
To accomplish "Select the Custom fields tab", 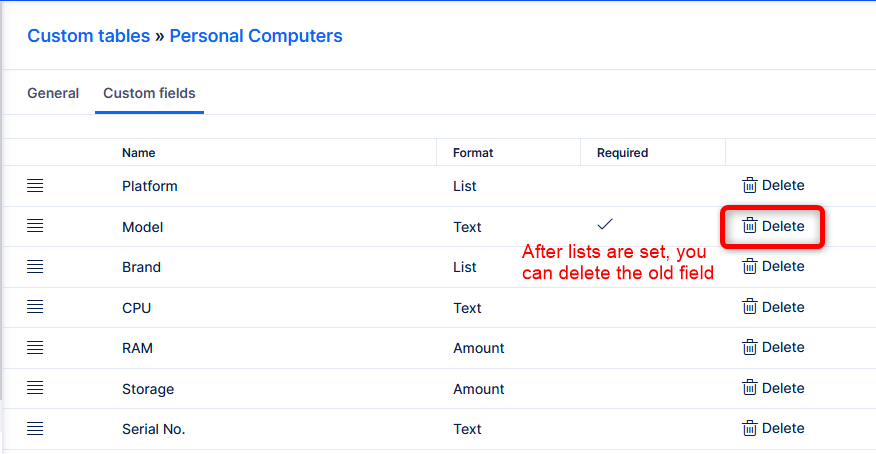I will (149, 93).
